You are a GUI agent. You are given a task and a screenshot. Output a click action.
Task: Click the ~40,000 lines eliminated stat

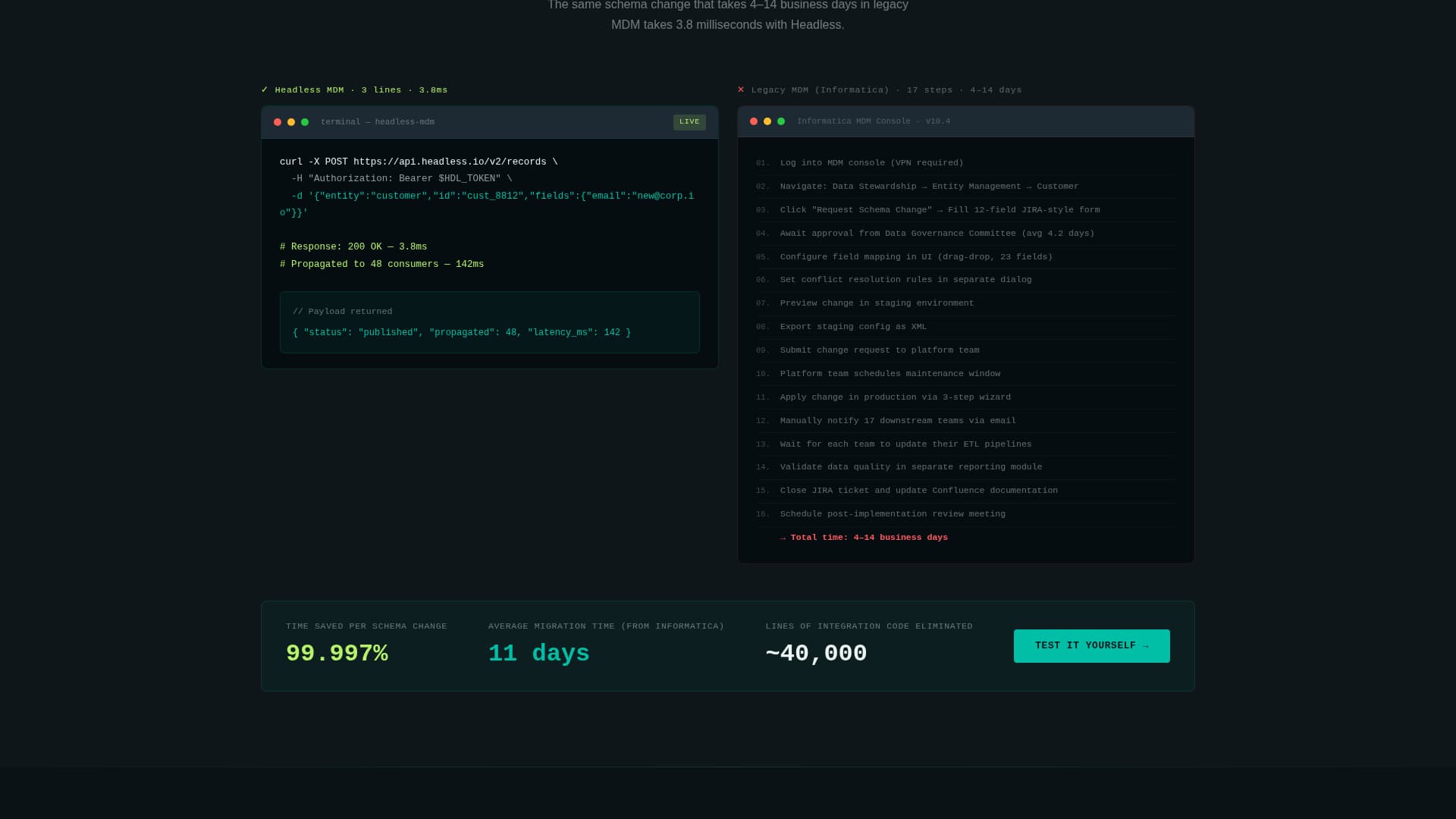[815, 652]
